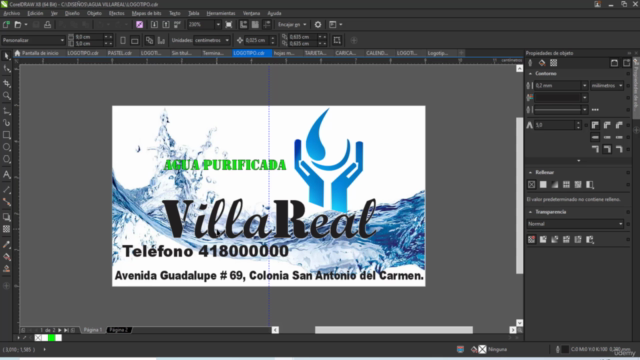Open the Herramientas menu
Screen dimensions: 640x360
click(x=220, y=13)
